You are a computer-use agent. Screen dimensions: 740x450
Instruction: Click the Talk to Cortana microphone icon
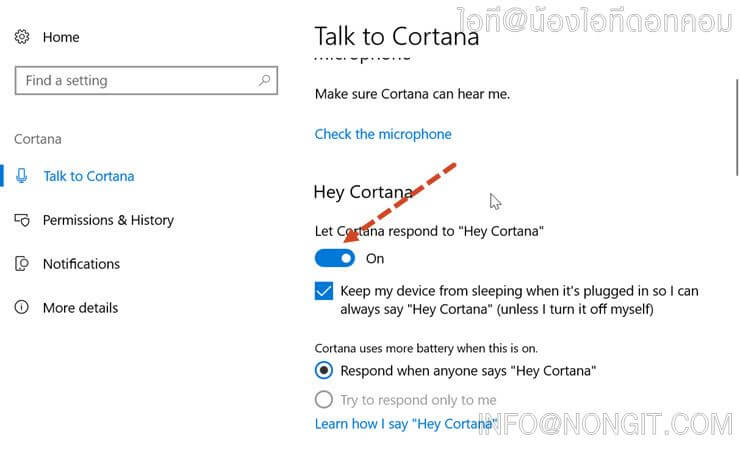21,176
